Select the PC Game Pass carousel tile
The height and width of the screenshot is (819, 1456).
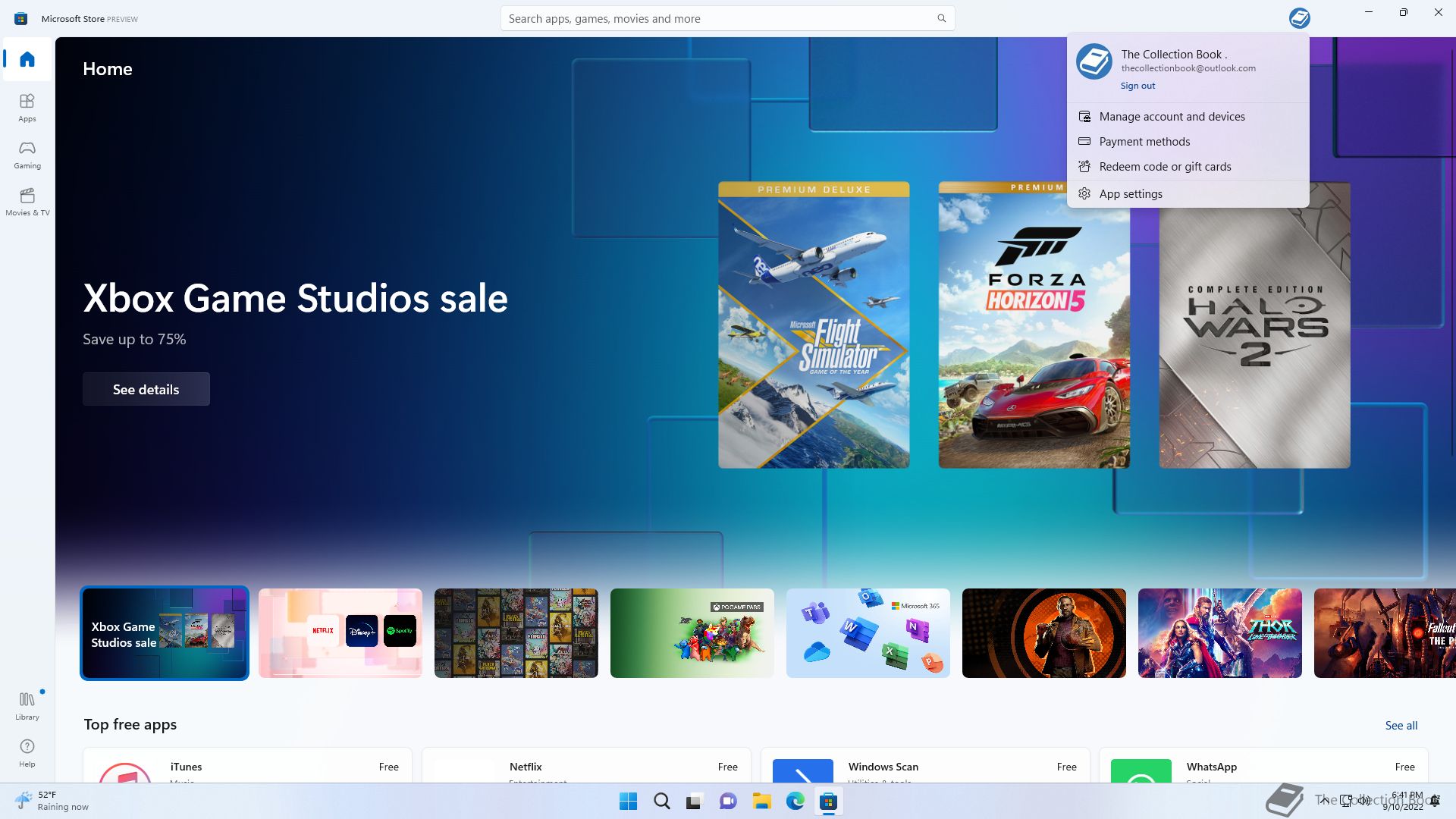point(692,633)
